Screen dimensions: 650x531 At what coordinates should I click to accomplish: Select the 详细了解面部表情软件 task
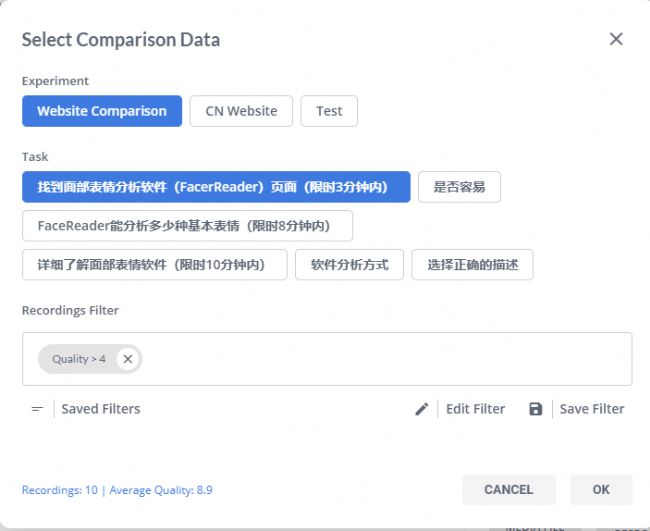(x=154, y=265)
